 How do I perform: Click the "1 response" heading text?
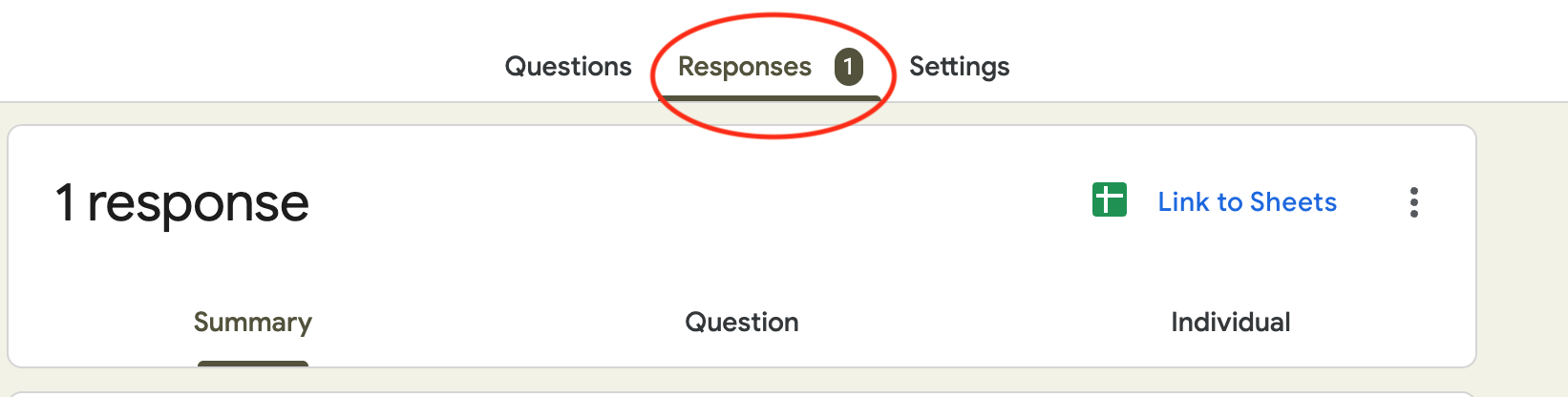[x=182, y=203]
